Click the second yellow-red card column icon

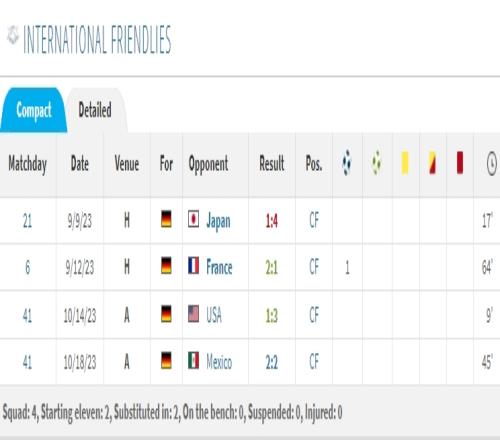point(432,163)
